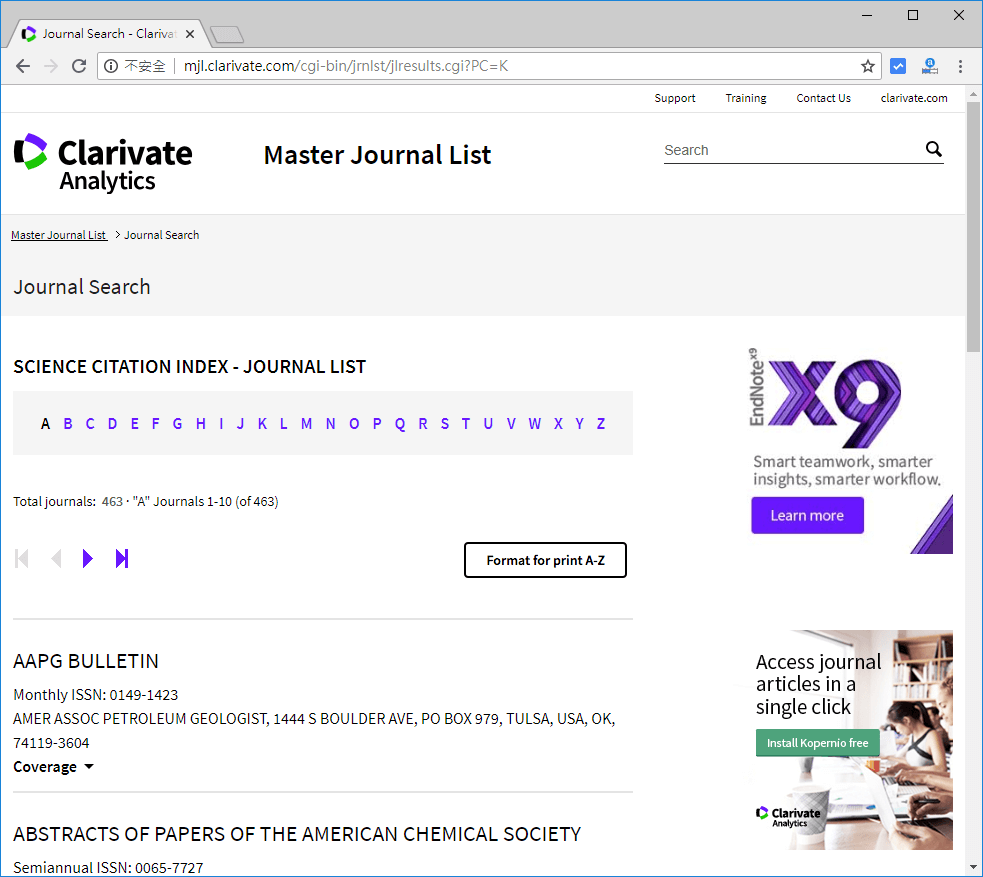Open the Support link

(x=675, y=98)
